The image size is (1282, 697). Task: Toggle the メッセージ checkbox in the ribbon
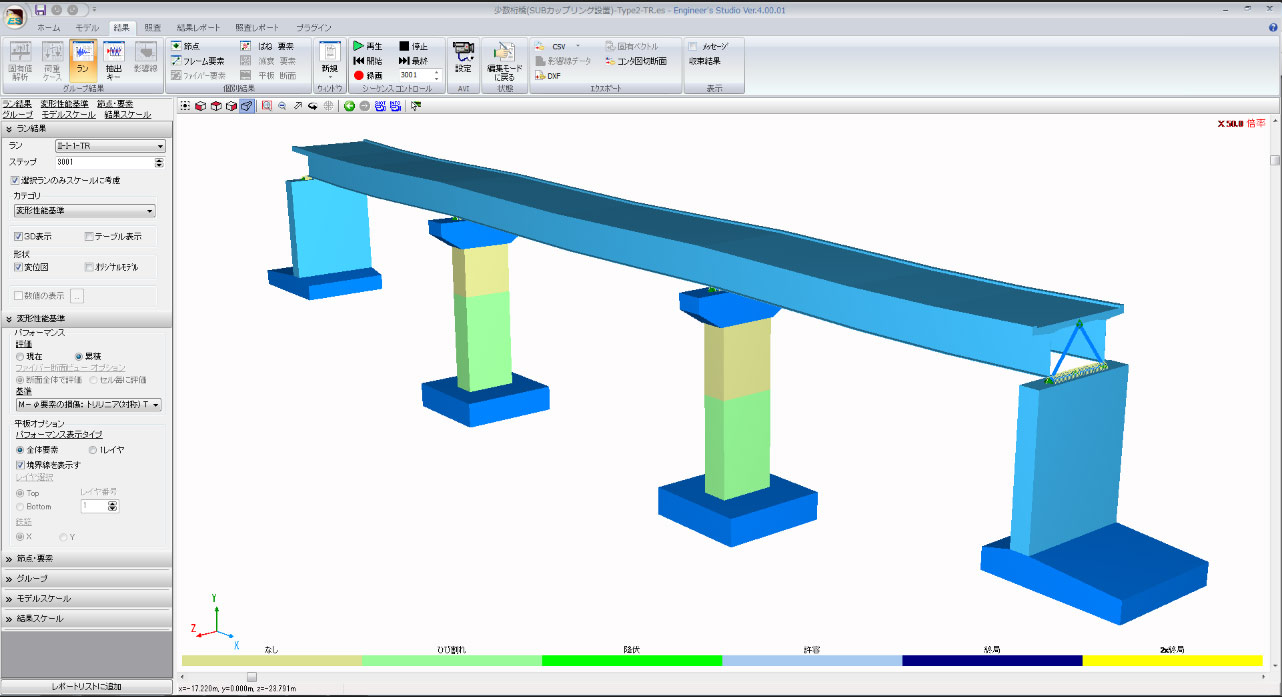pyautogui.click(x=693, y=47)
